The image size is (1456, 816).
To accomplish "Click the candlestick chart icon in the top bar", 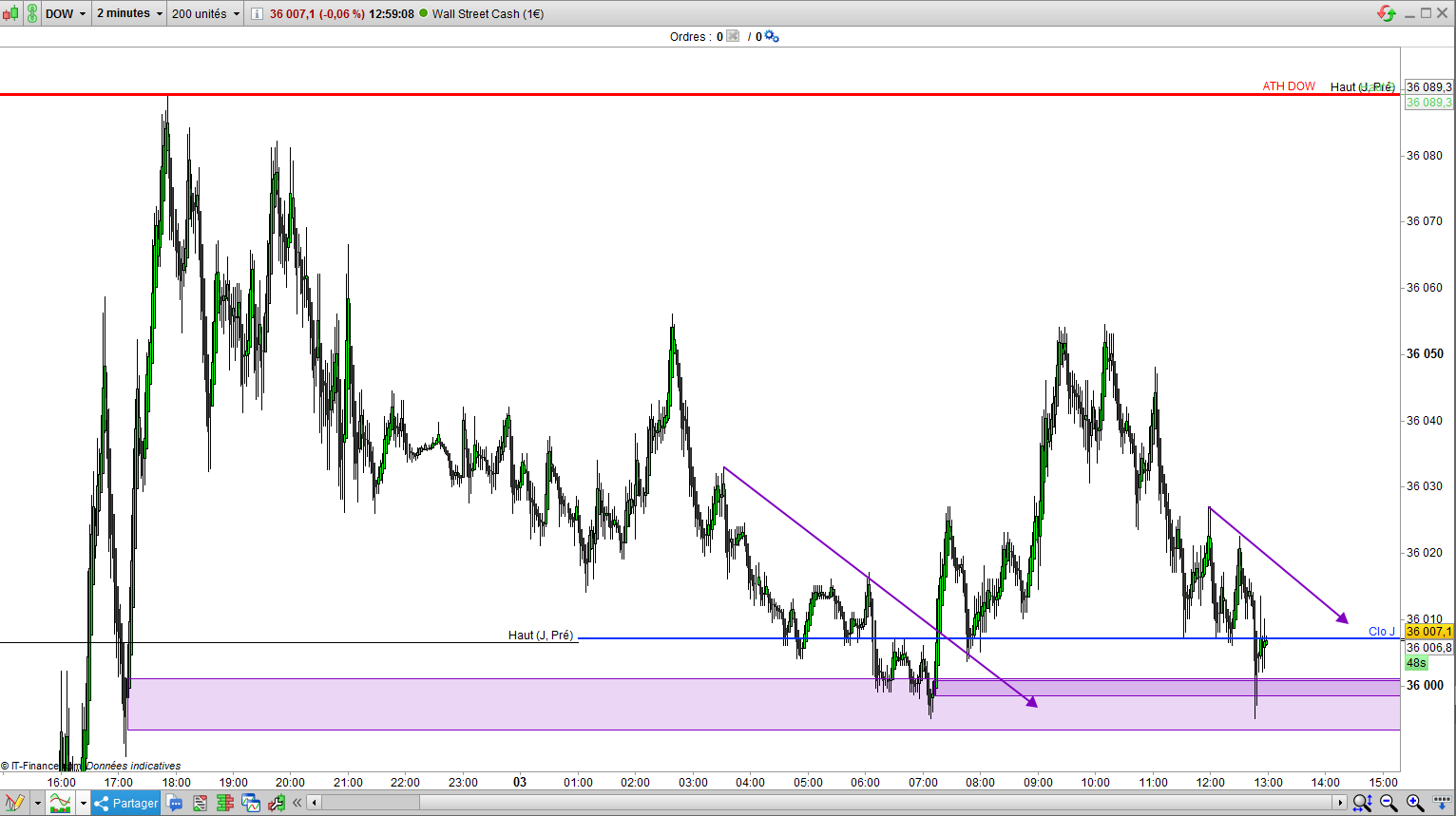I will coord(10,13).
